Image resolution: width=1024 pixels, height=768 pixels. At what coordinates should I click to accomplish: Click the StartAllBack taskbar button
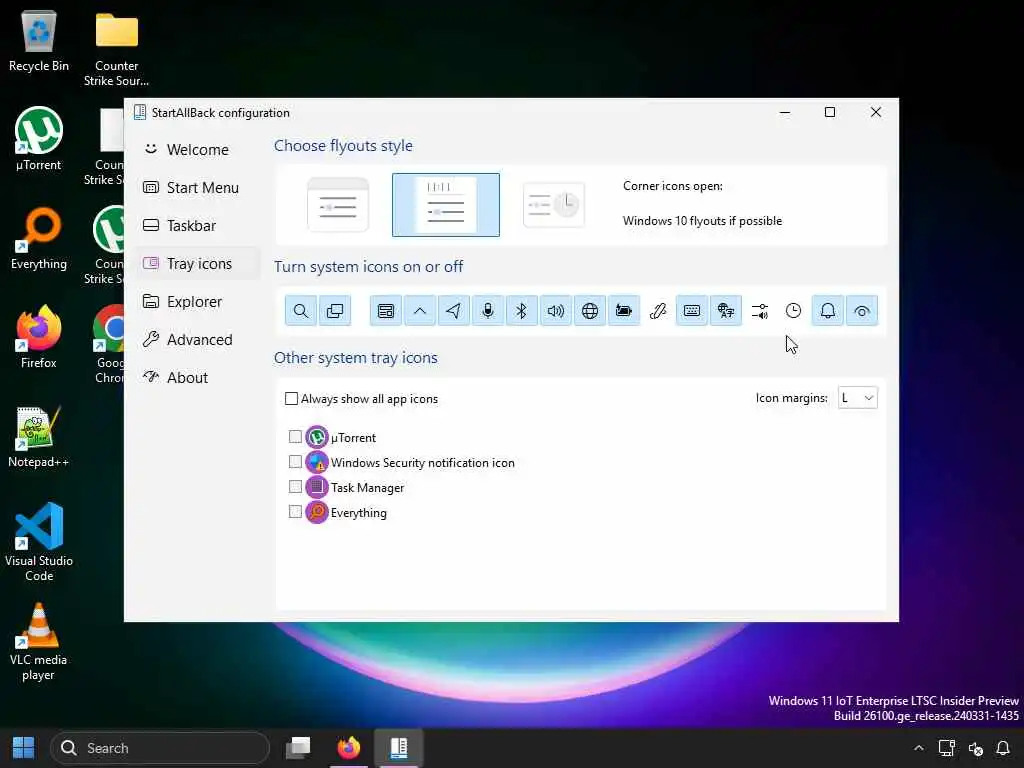click(x=398, y=748)
